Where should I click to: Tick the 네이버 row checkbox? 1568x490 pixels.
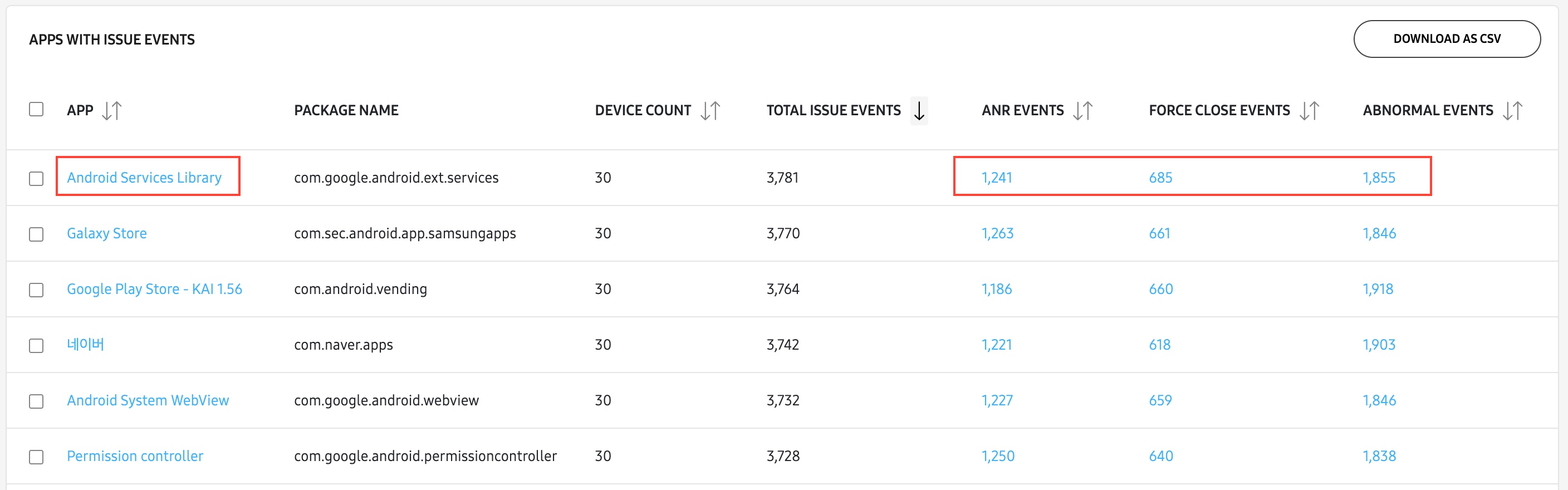coord(37,346)
